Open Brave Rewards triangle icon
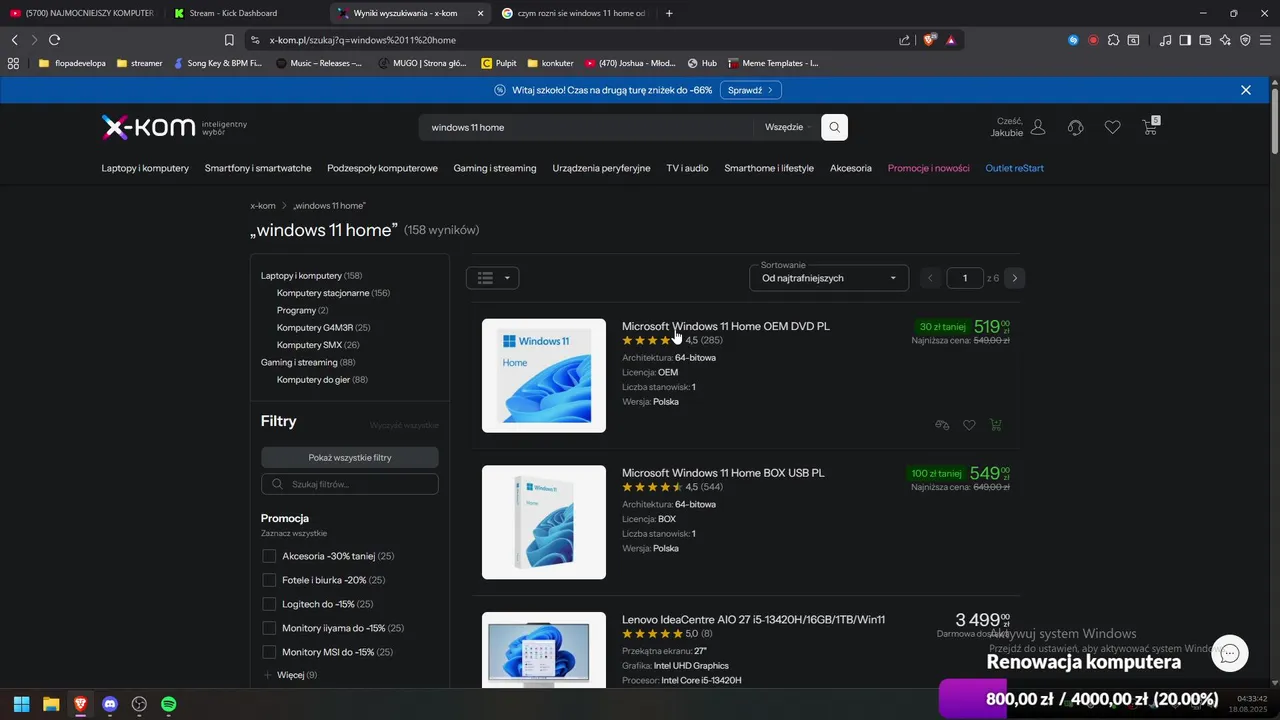Viewport: 1280px width, 720px height. 950,40
